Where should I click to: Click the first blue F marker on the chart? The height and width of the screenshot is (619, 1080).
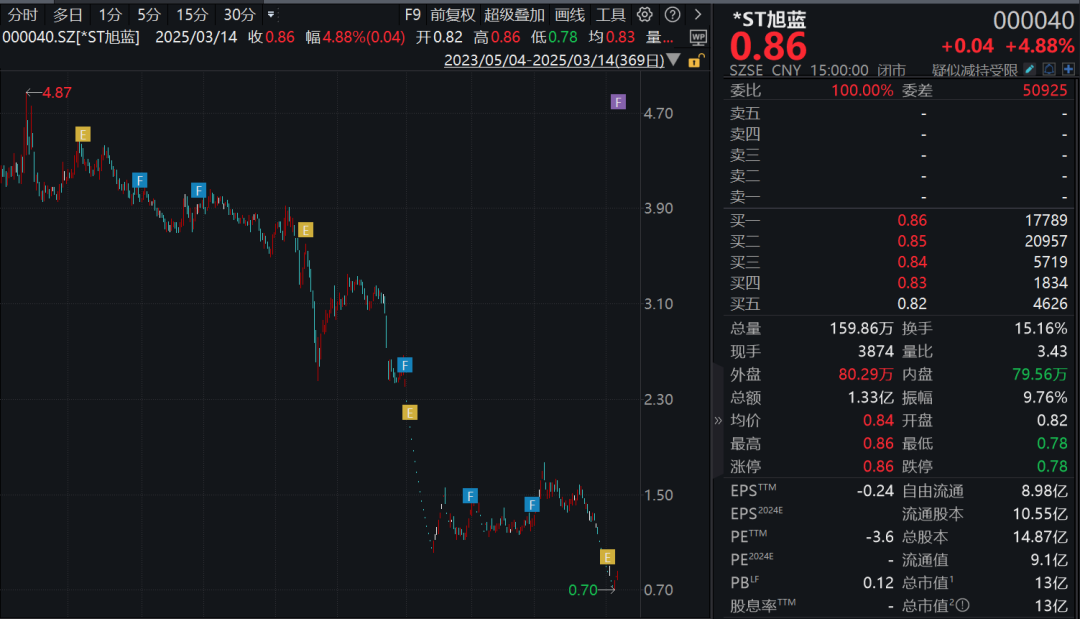(140, 180)
